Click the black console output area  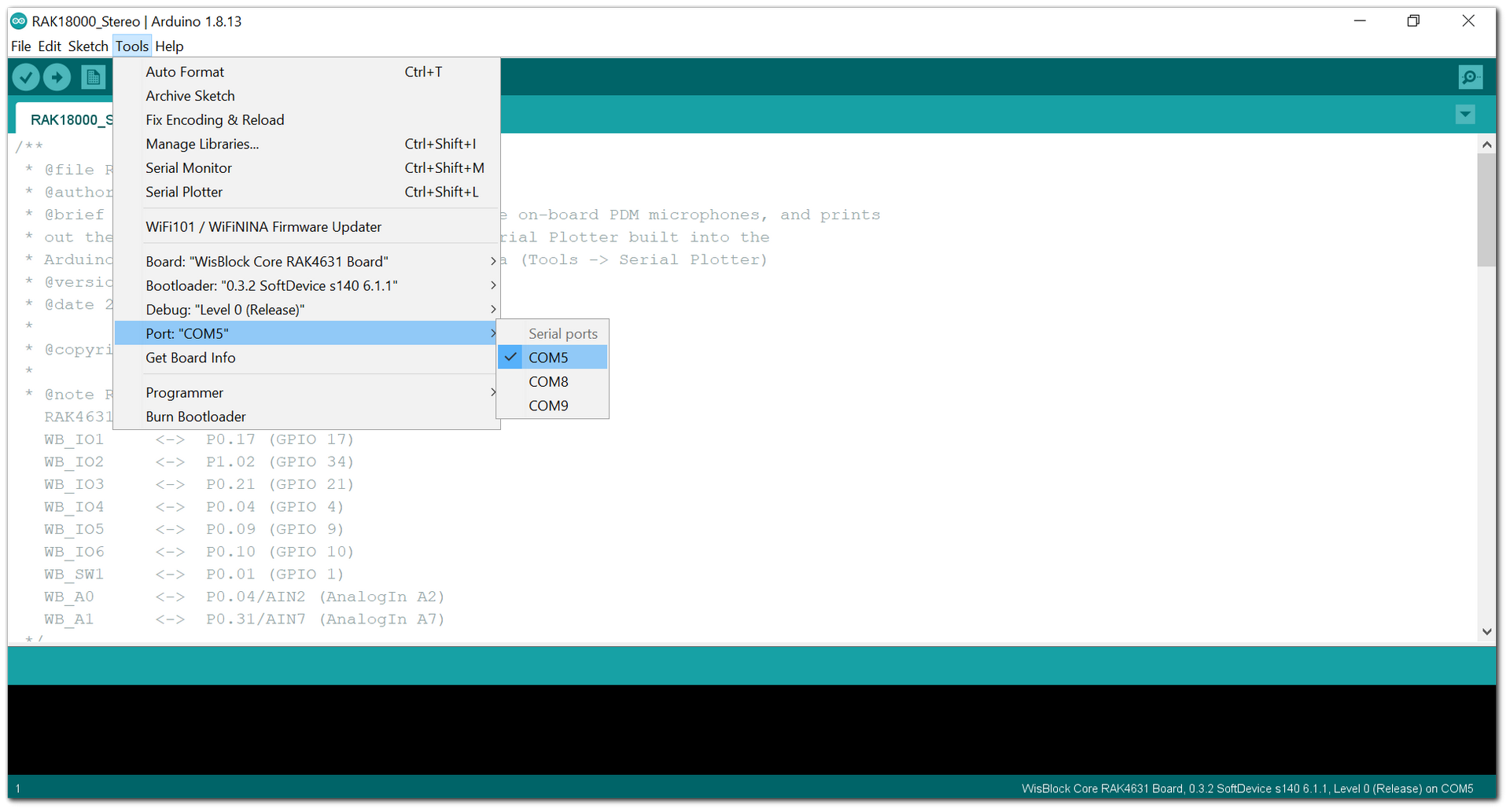[752, 729]
